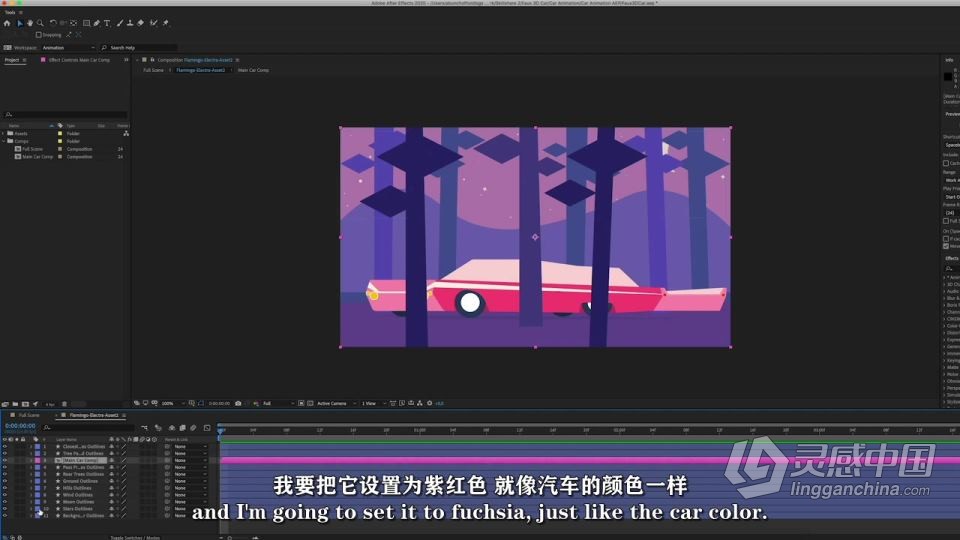Select the Type (T) tool

[107, 23]
